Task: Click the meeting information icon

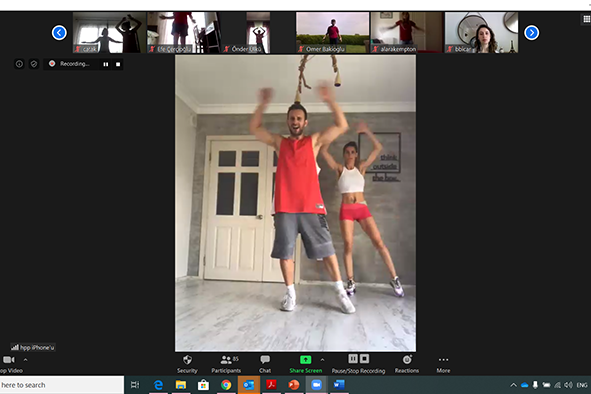Action: (19, 64)
